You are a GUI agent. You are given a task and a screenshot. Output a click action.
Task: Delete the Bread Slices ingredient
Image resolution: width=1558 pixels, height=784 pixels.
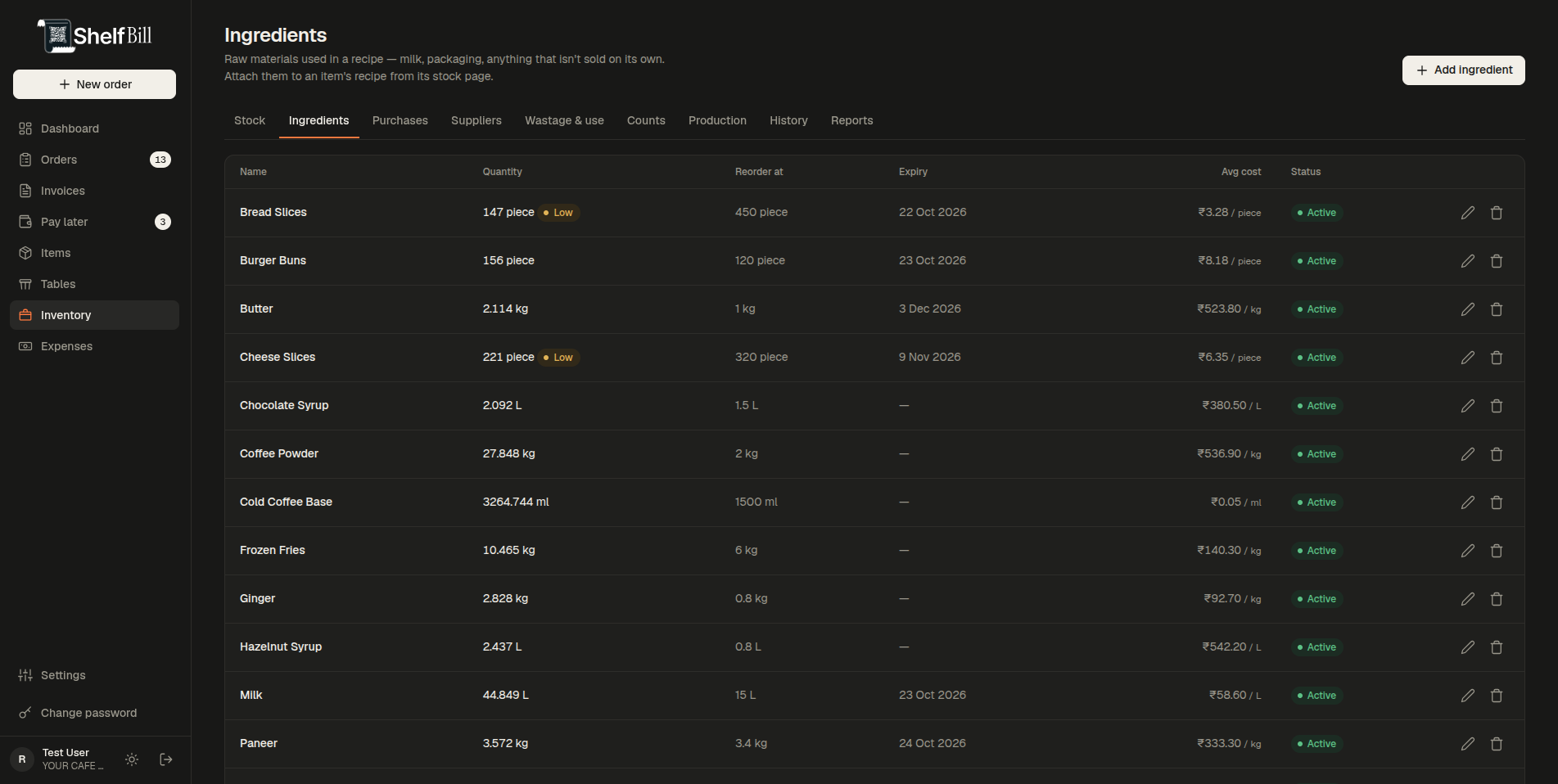pyautogui.click(x=1497, y=213)
